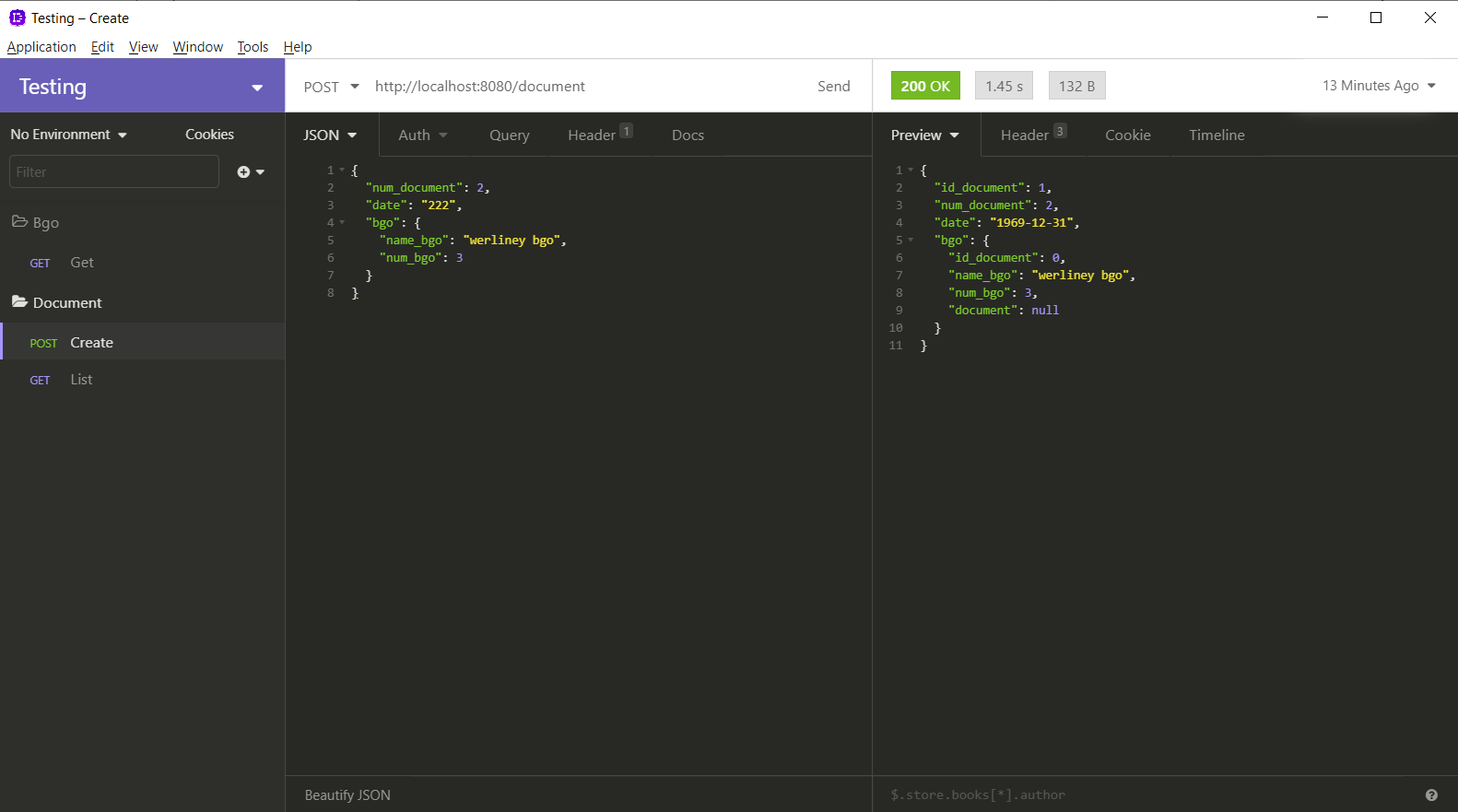Click the Insomnia app icon in title bar

pos(17,18)
